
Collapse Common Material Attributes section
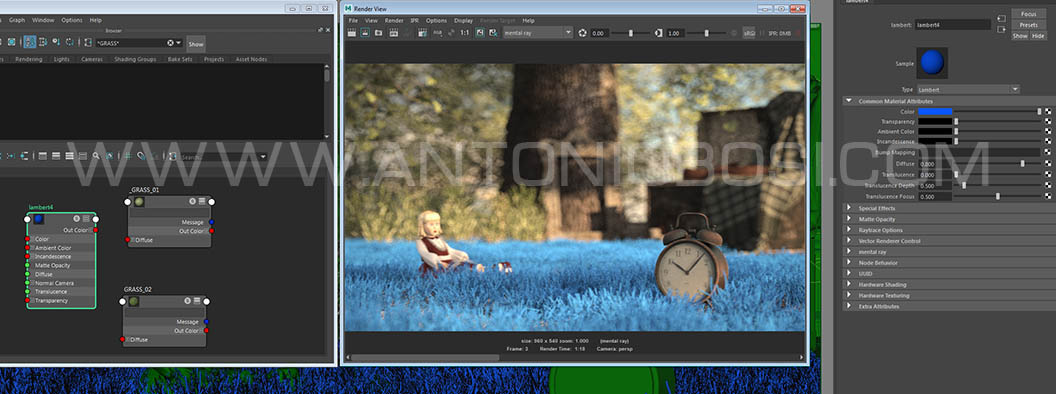[849, 101]
